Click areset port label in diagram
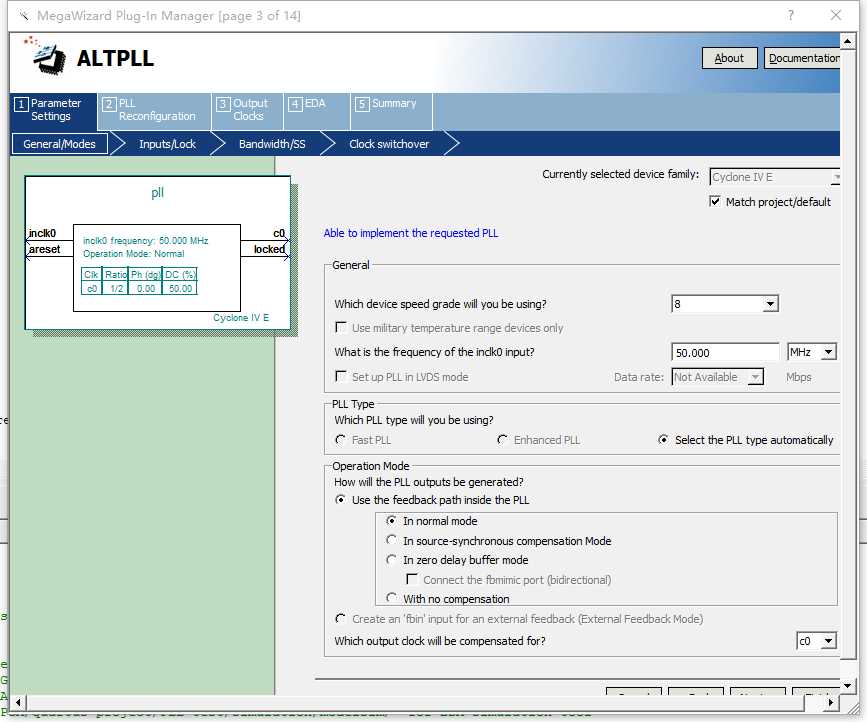Screen dimensions: 867x722 tap(44, 249)
